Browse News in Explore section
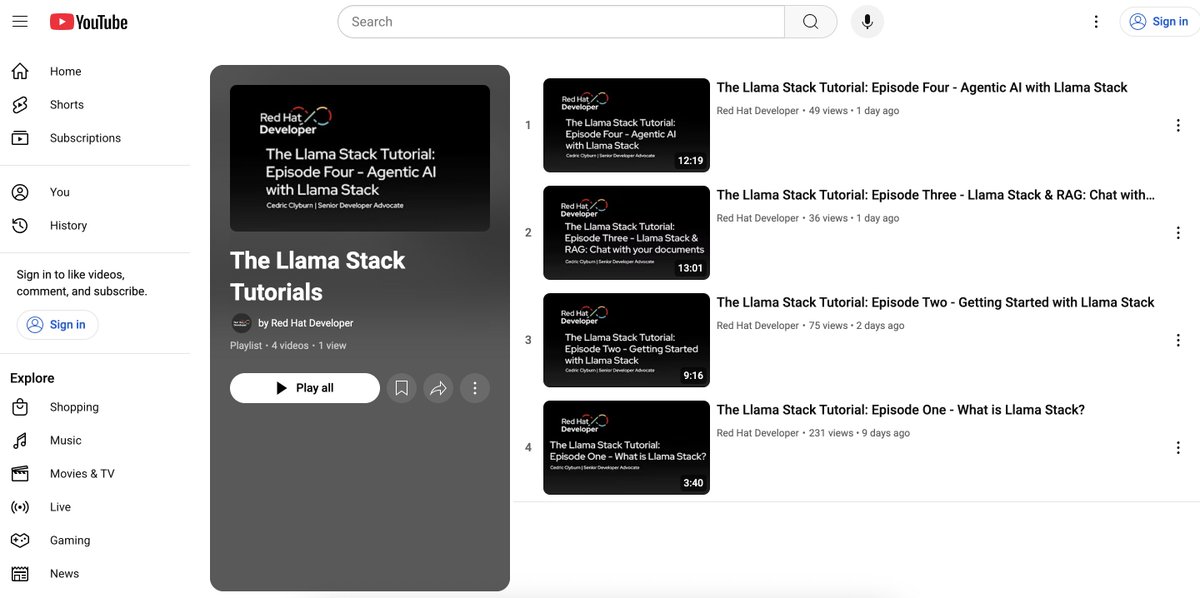 [95, 574]
